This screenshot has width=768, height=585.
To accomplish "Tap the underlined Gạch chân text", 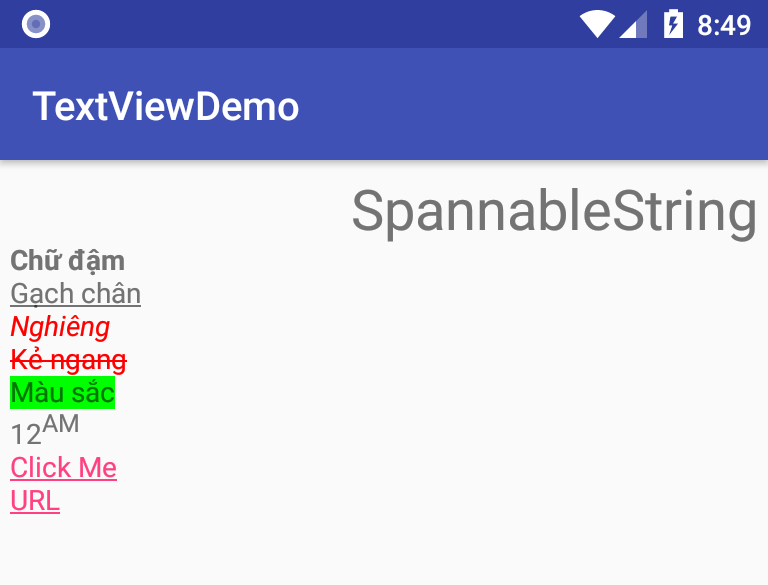I will [76, 294].
